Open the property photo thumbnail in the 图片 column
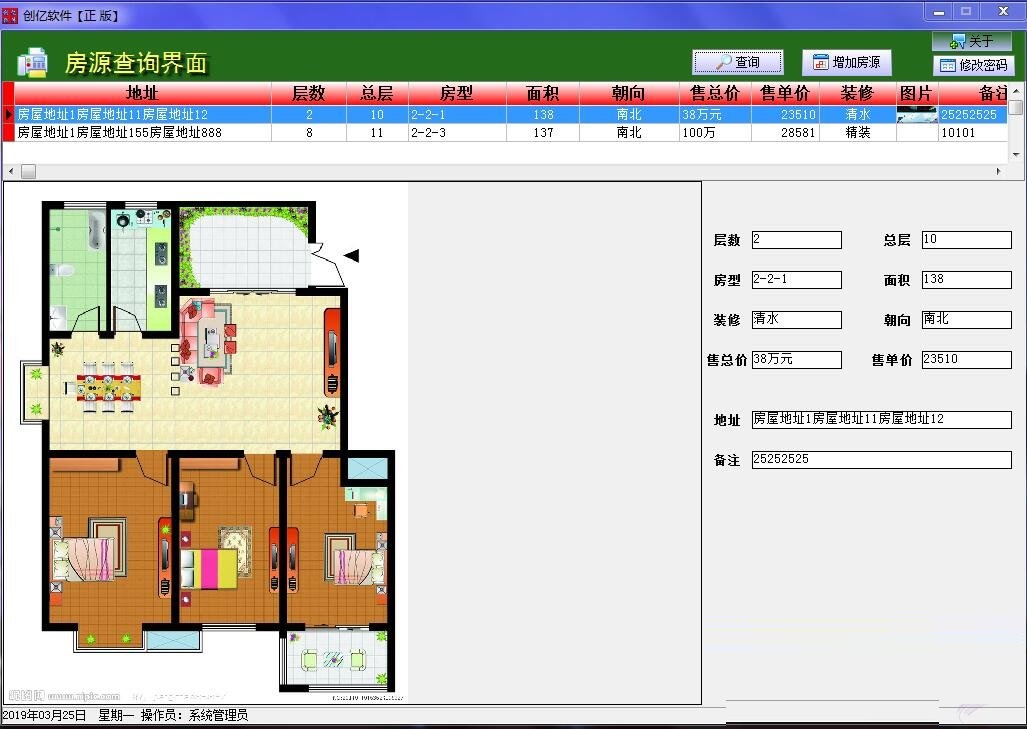The image size is (1027, 729). click(917, 114)
